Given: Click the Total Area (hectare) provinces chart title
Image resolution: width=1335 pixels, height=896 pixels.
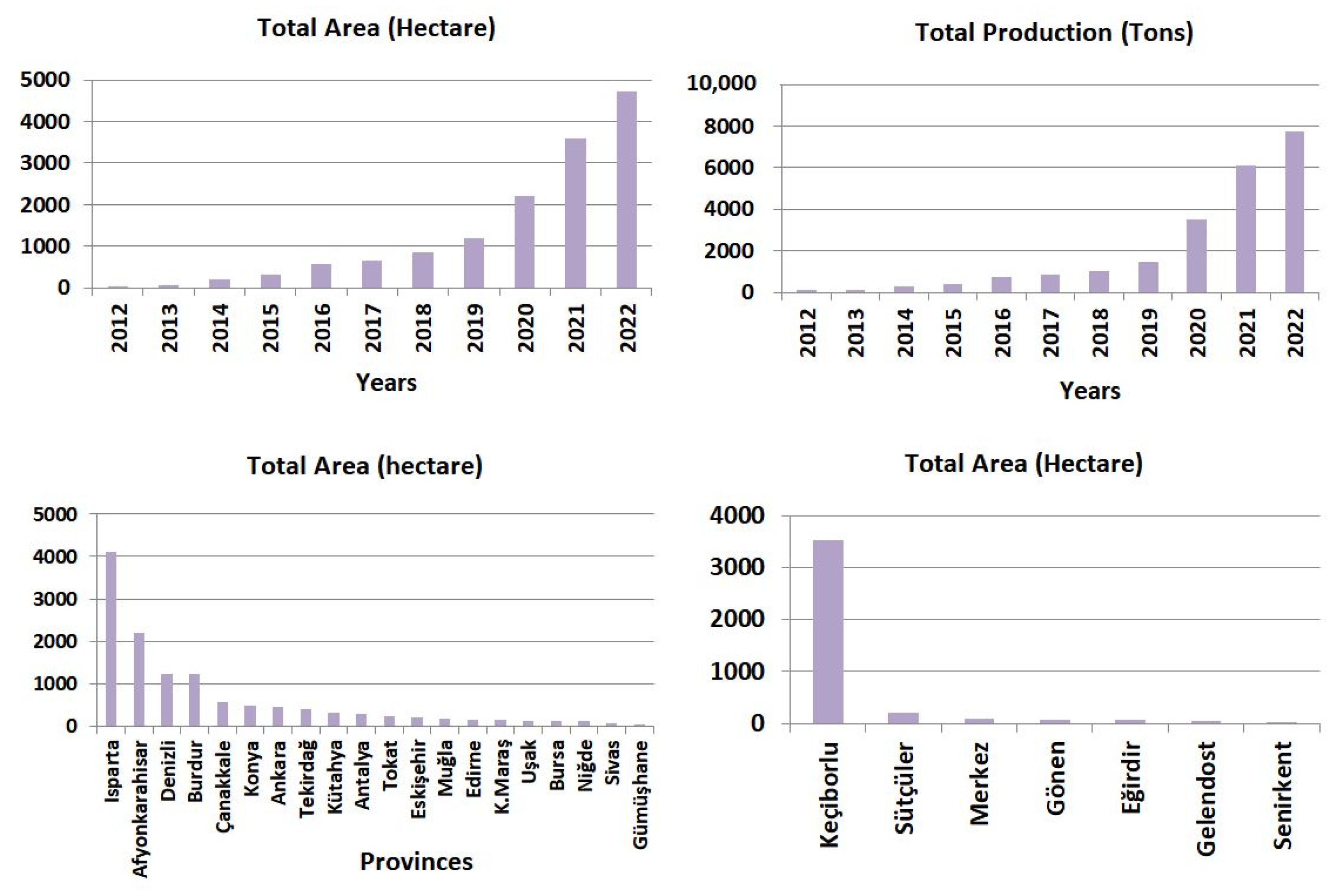Looking at the screenshot, I should pyautogui.click(x=365, y=466).
